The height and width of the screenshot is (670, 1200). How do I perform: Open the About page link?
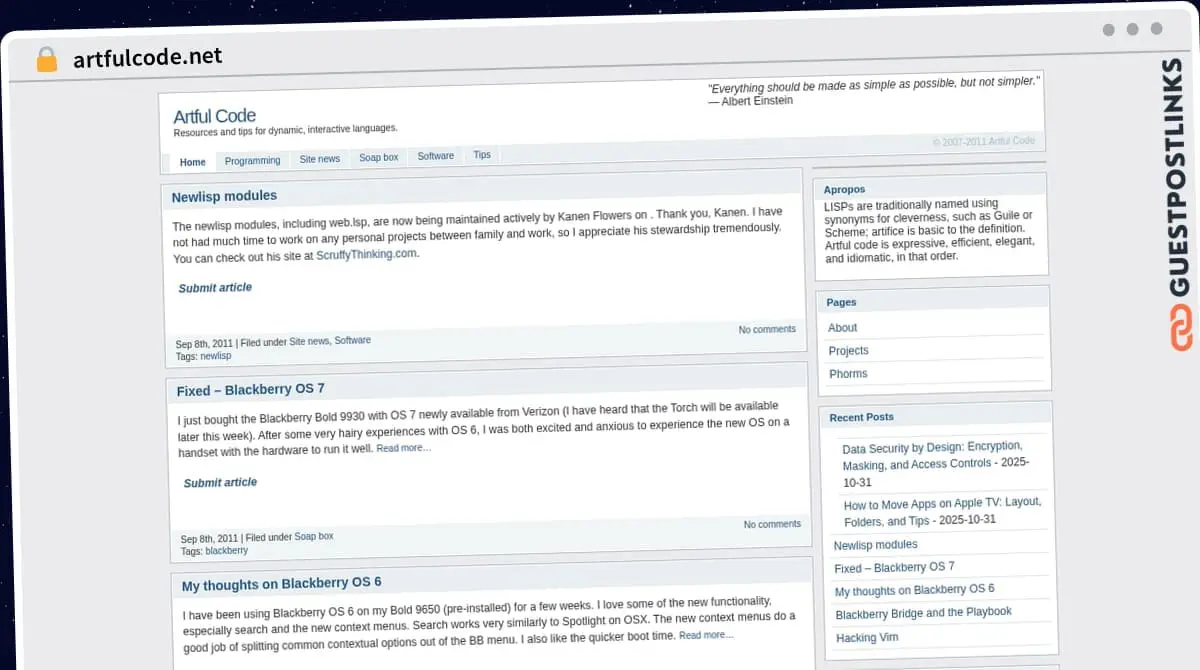point(842,328)
